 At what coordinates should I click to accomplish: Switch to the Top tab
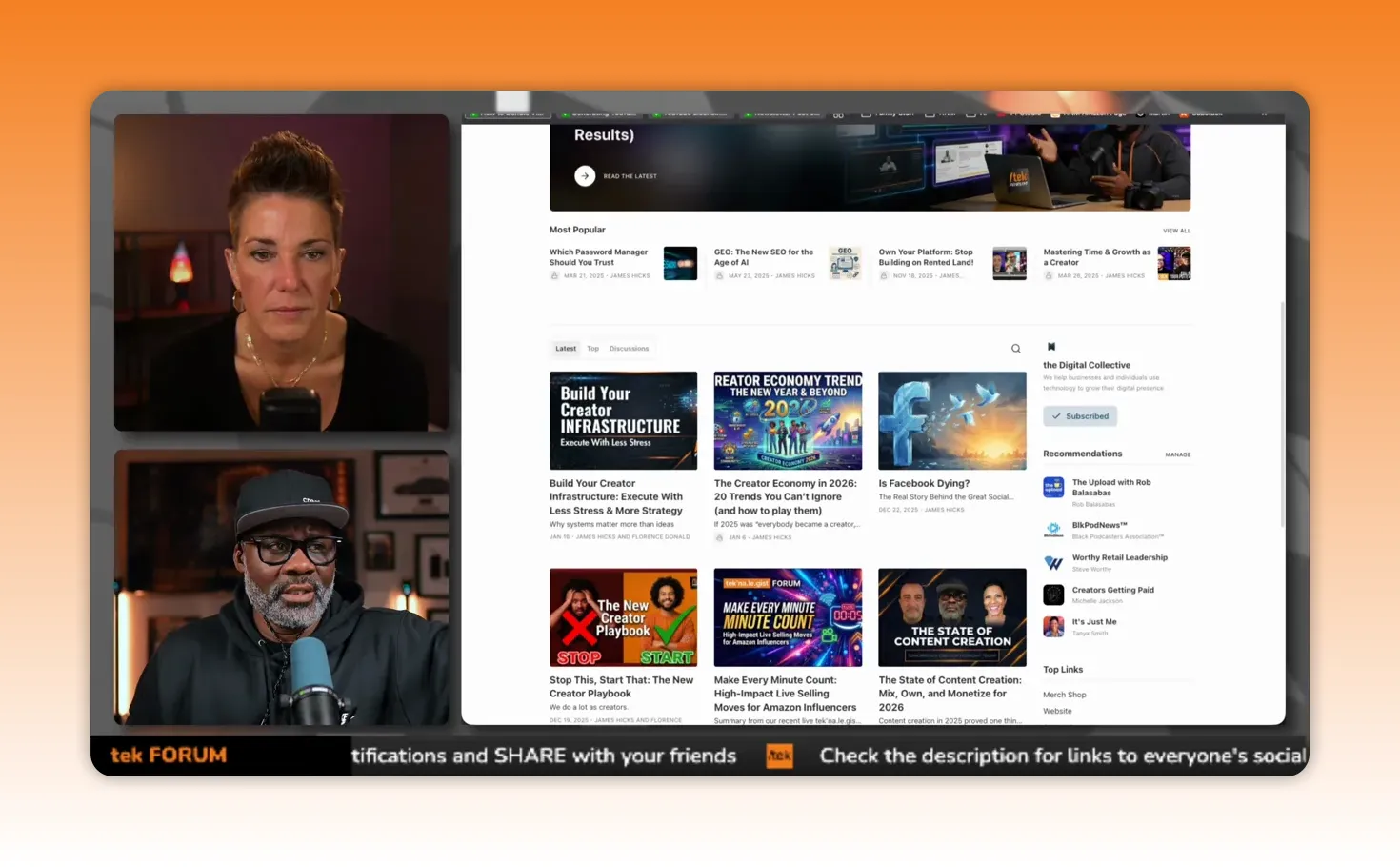[592, 348]
